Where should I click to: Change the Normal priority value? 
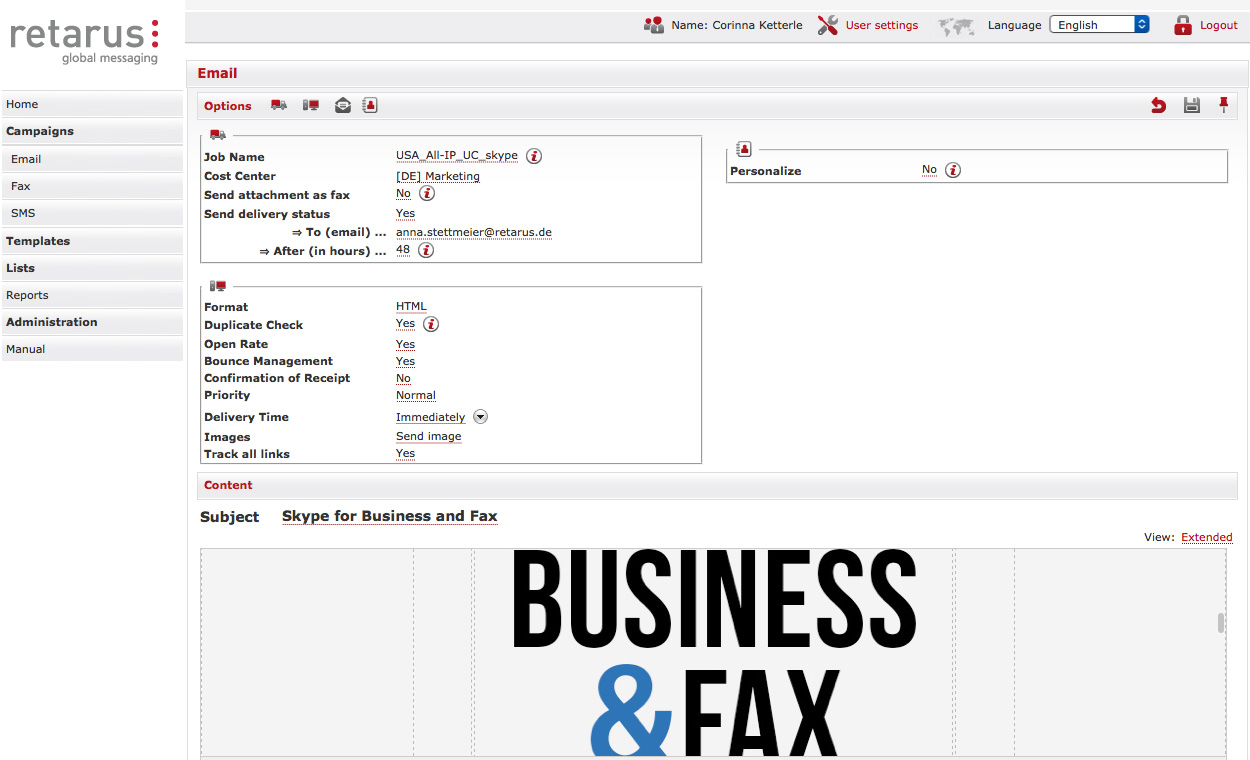[416, 395]
